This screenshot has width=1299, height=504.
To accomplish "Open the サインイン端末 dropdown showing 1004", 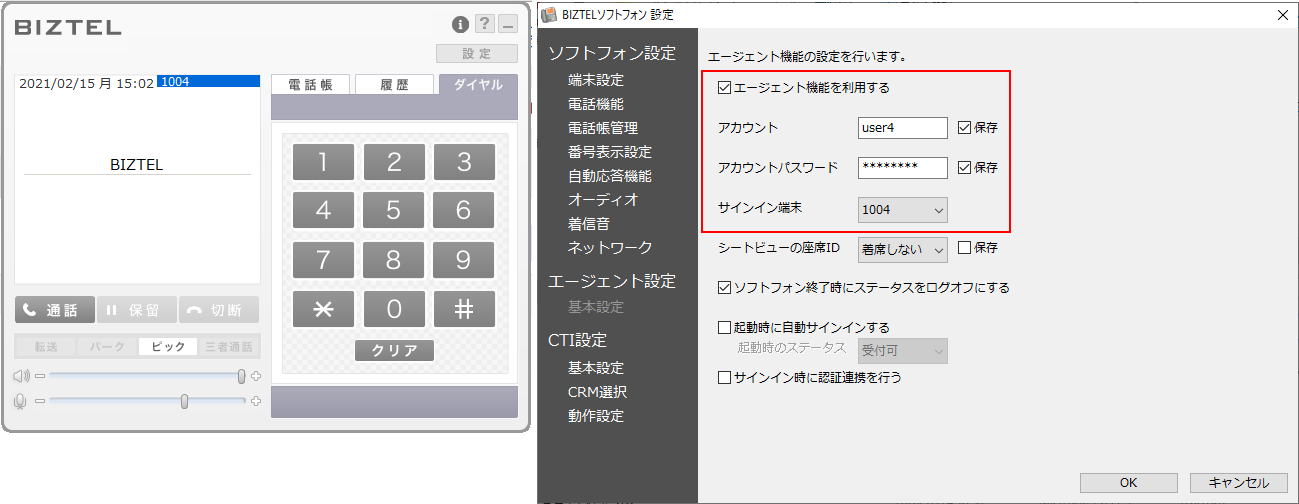I will coord(903,210).
